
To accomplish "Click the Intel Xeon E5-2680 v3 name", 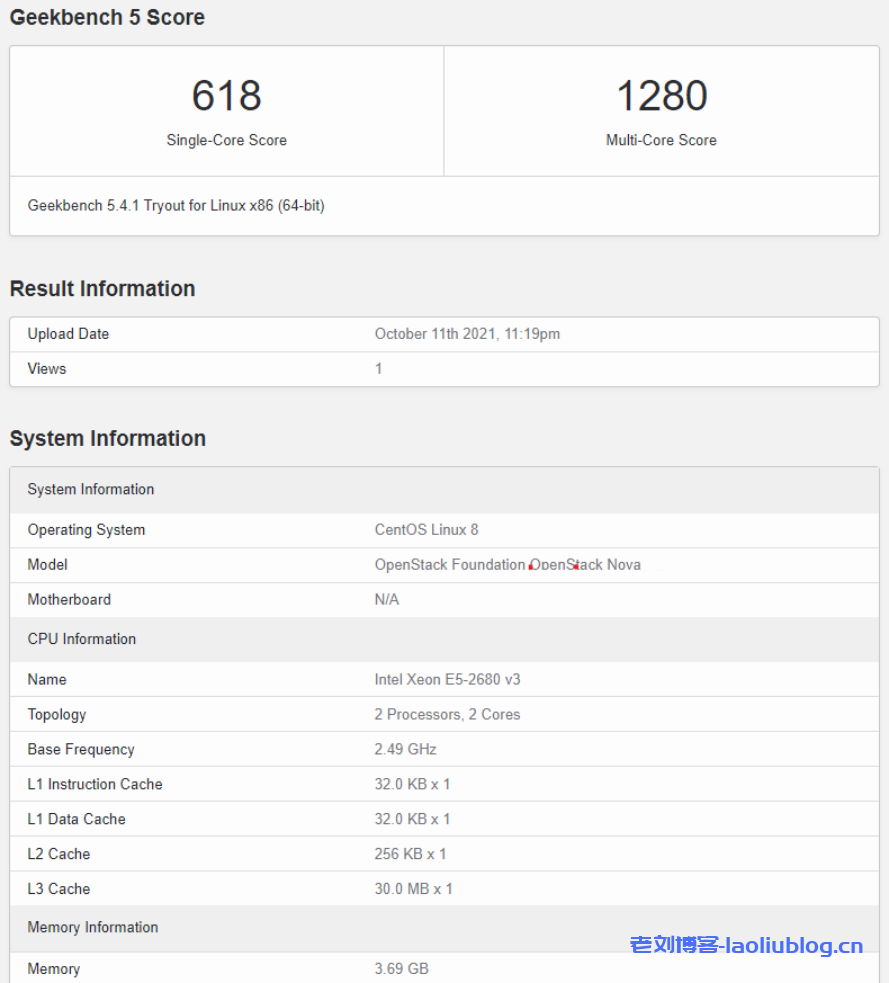I will 447,680.
